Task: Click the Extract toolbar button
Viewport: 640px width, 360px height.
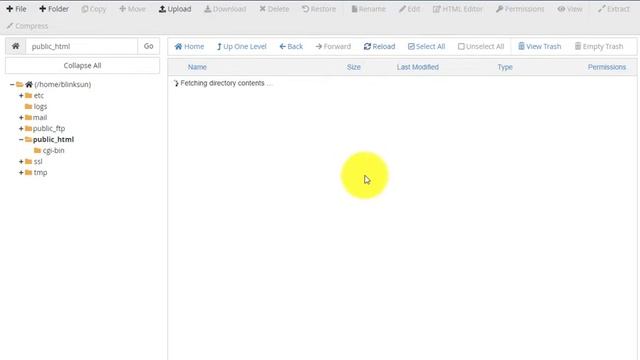Action: pos(613,9)
